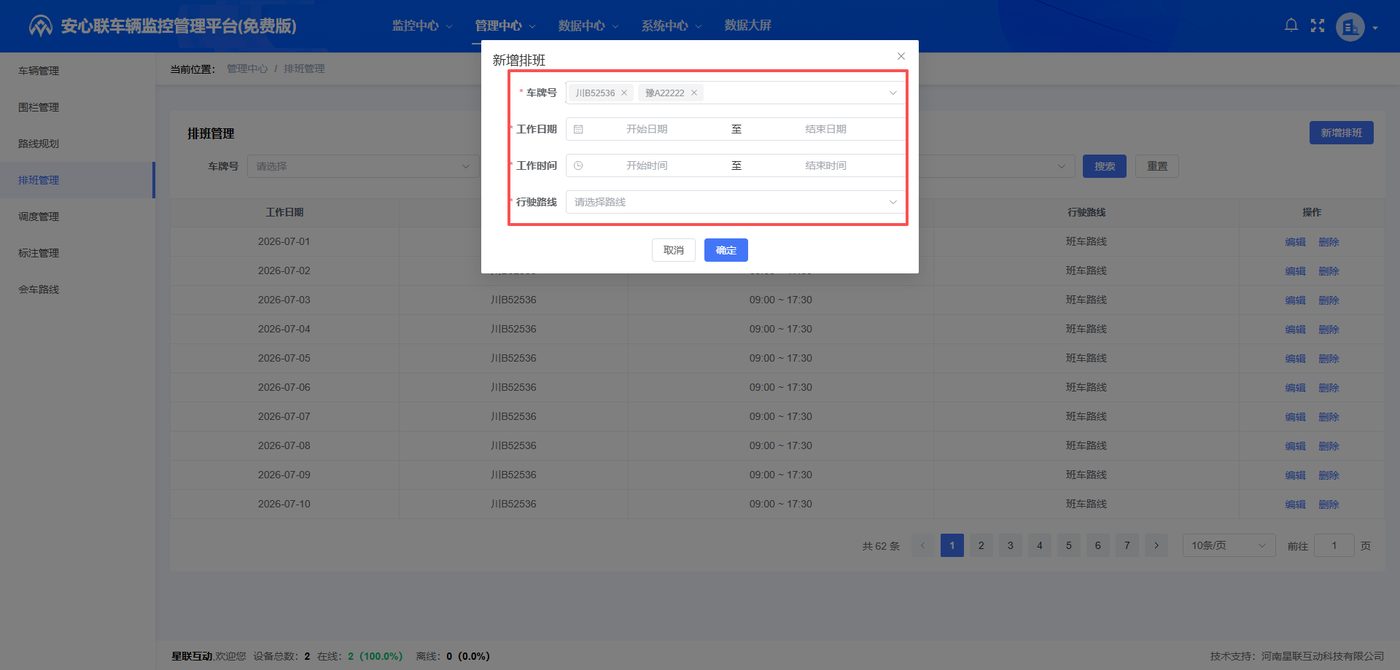Go to page 7 of the table

[x=1127, y=546]
